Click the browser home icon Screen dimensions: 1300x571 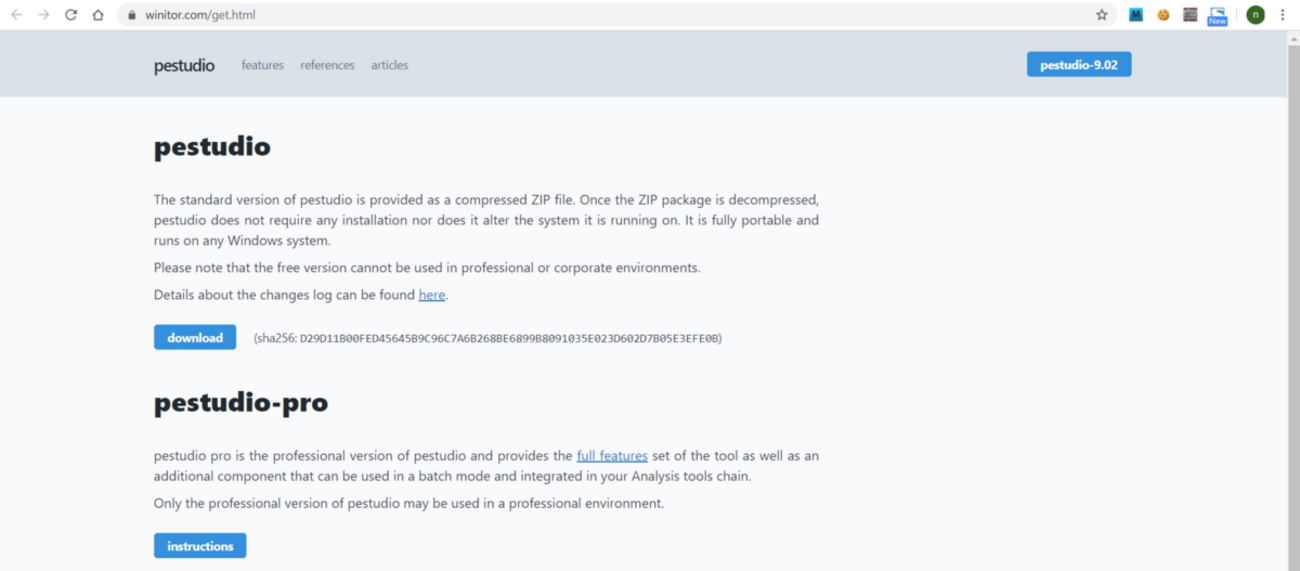click(x=98, y=15)
